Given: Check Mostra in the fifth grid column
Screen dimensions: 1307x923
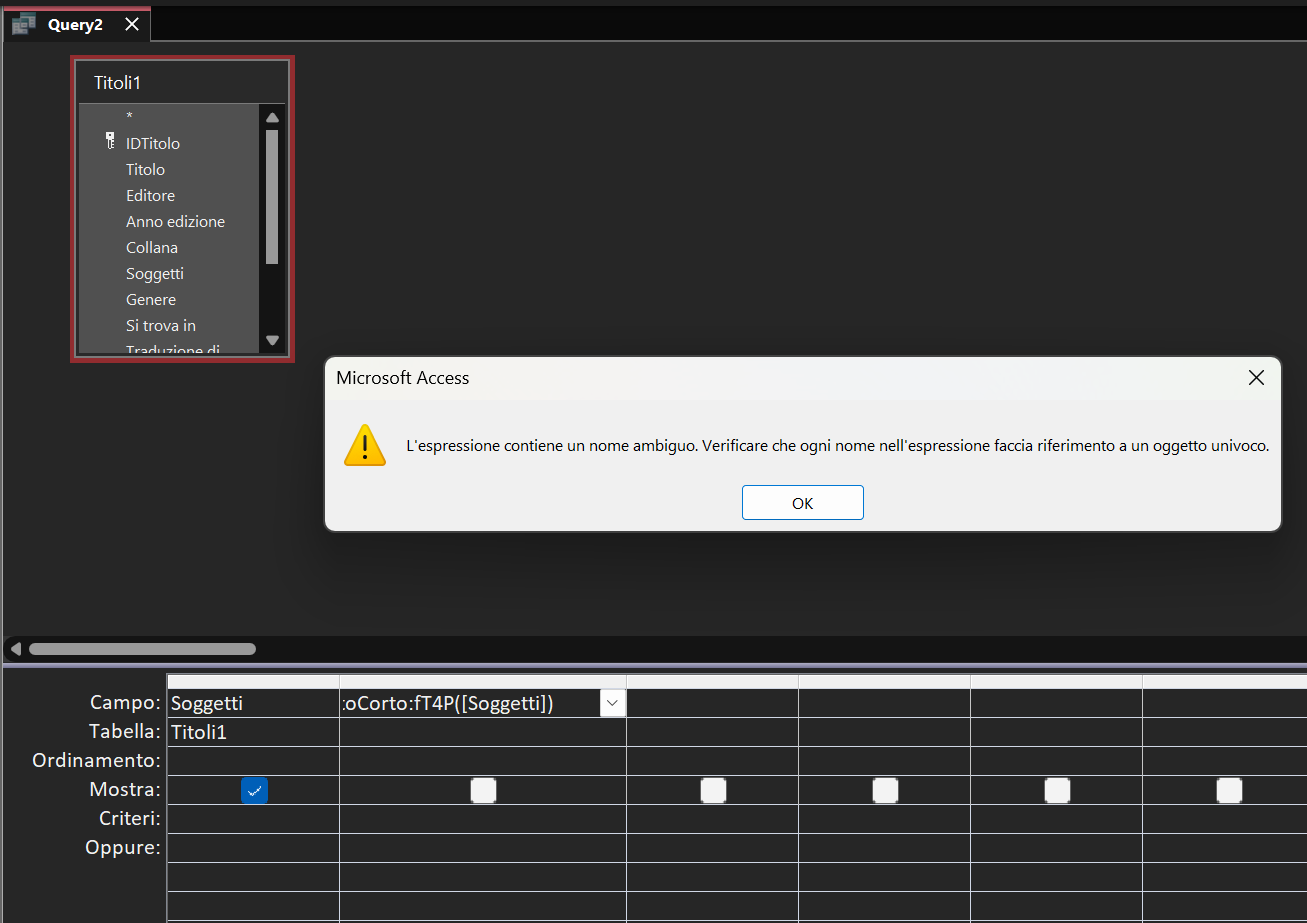Looking at the screenshot, I should (x=1057, y=790).
